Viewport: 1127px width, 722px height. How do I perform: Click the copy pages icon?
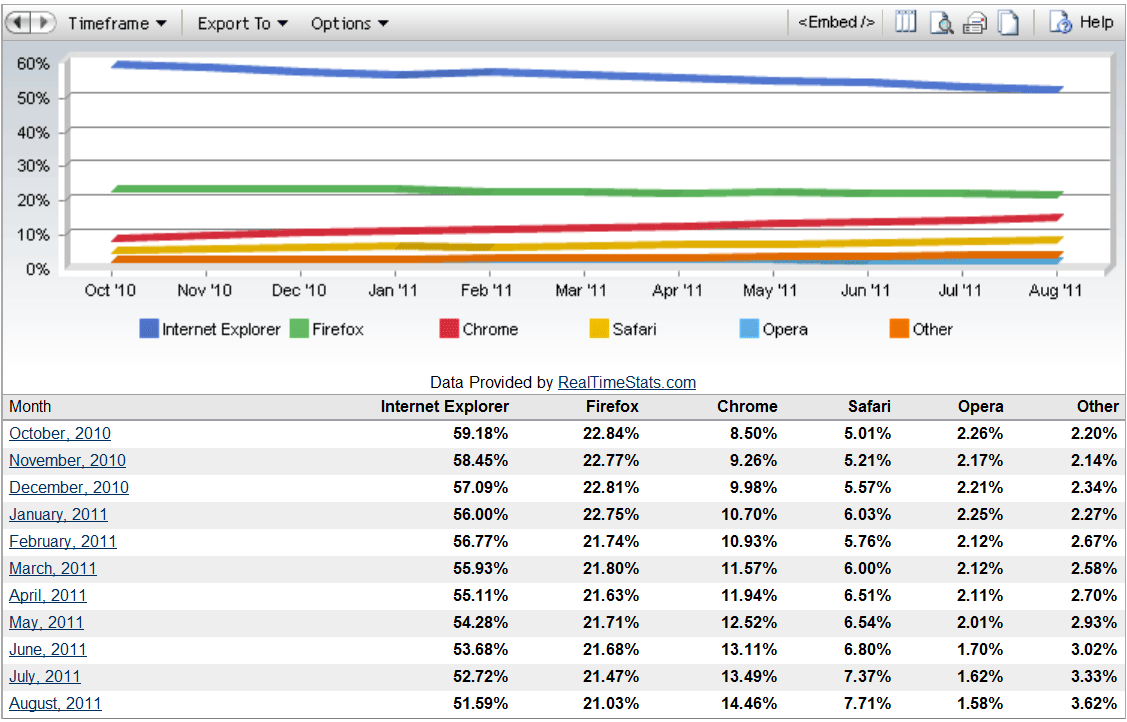click(x=1008, y=22)
